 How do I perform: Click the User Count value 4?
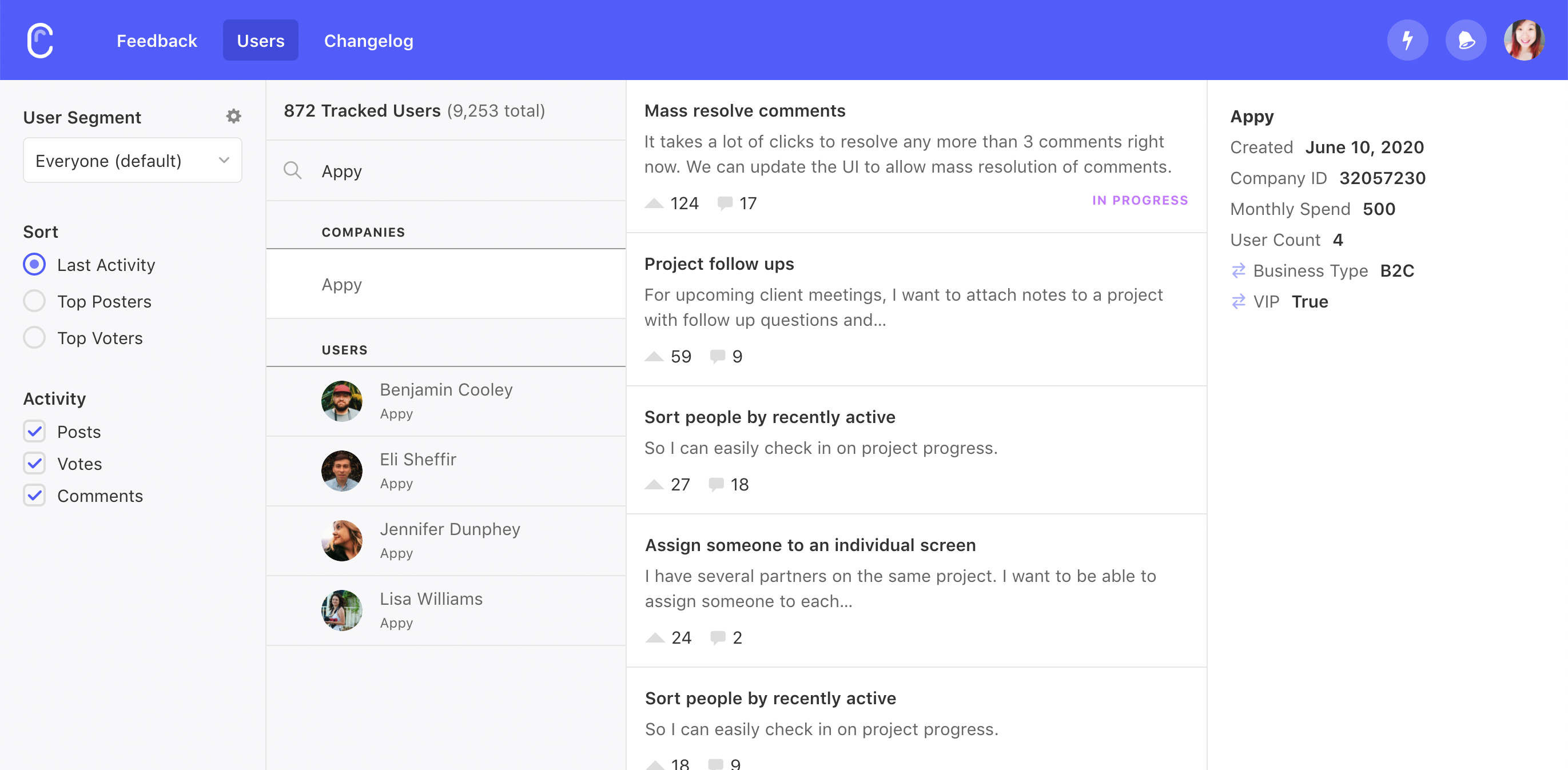[x=1338, y=241]
